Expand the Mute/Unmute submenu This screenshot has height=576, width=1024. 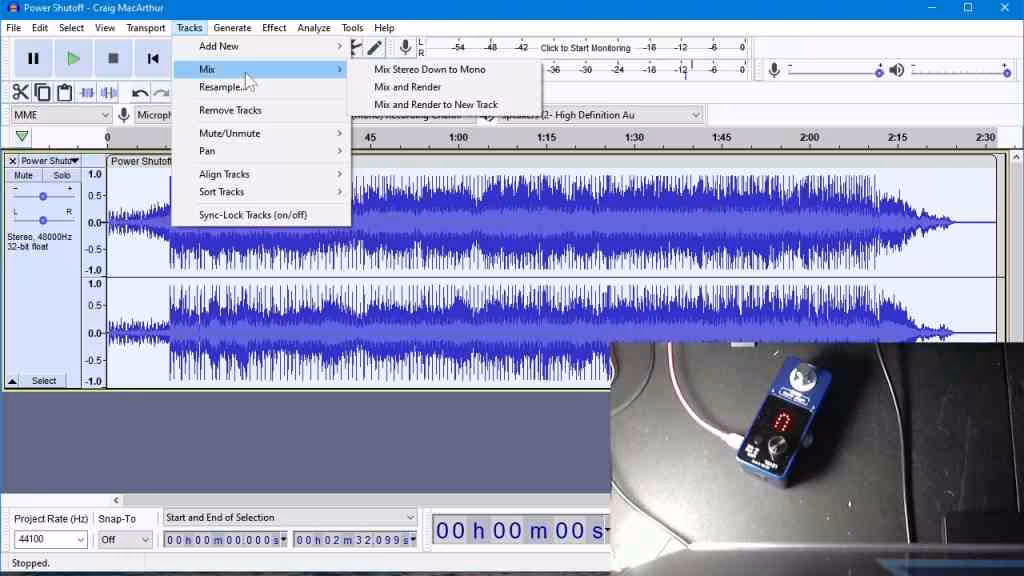tap(261, 133)
